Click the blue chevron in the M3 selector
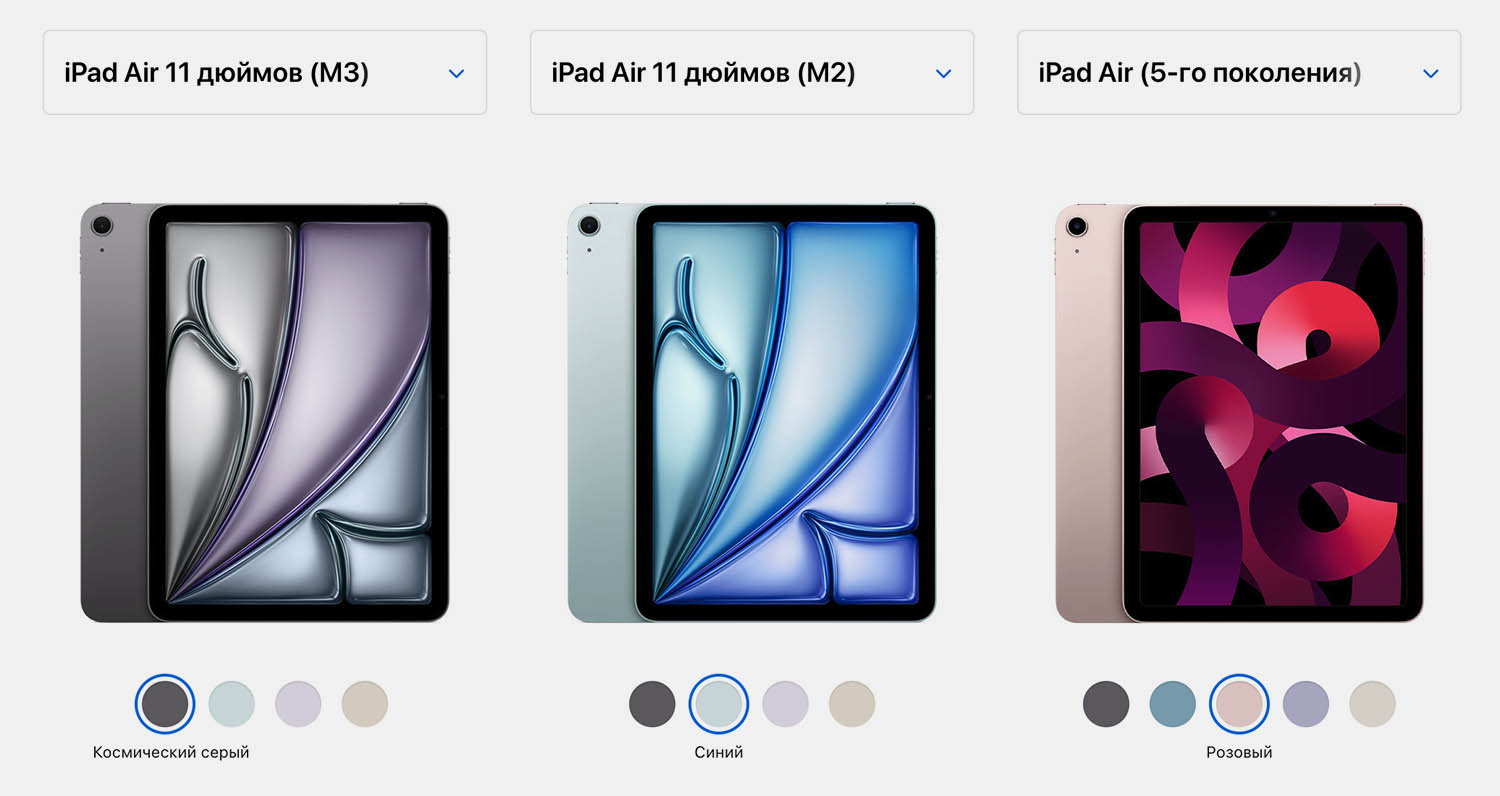 click(x=457, y=73)
